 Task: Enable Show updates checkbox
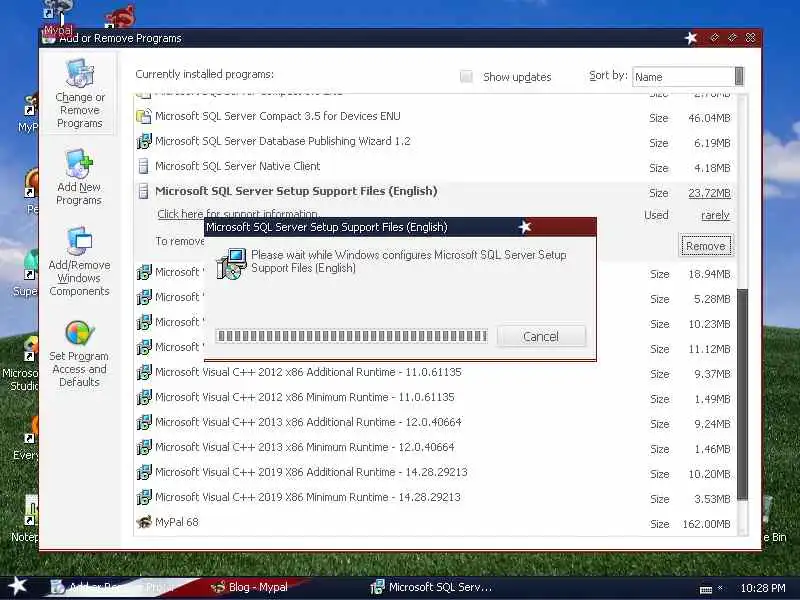(x=466, y=77)
